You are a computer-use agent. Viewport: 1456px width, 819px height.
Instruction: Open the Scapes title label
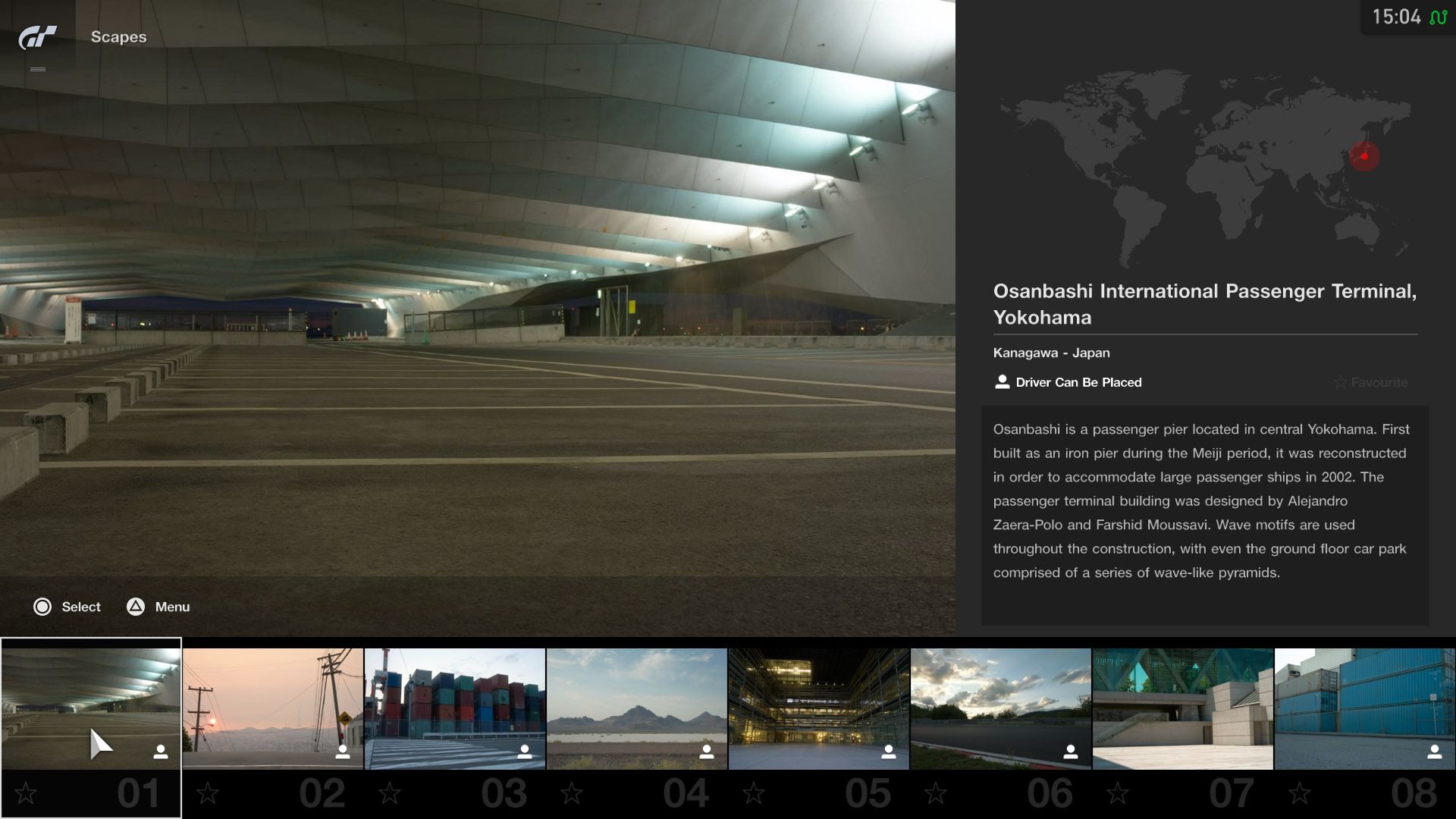coord(118,36)
